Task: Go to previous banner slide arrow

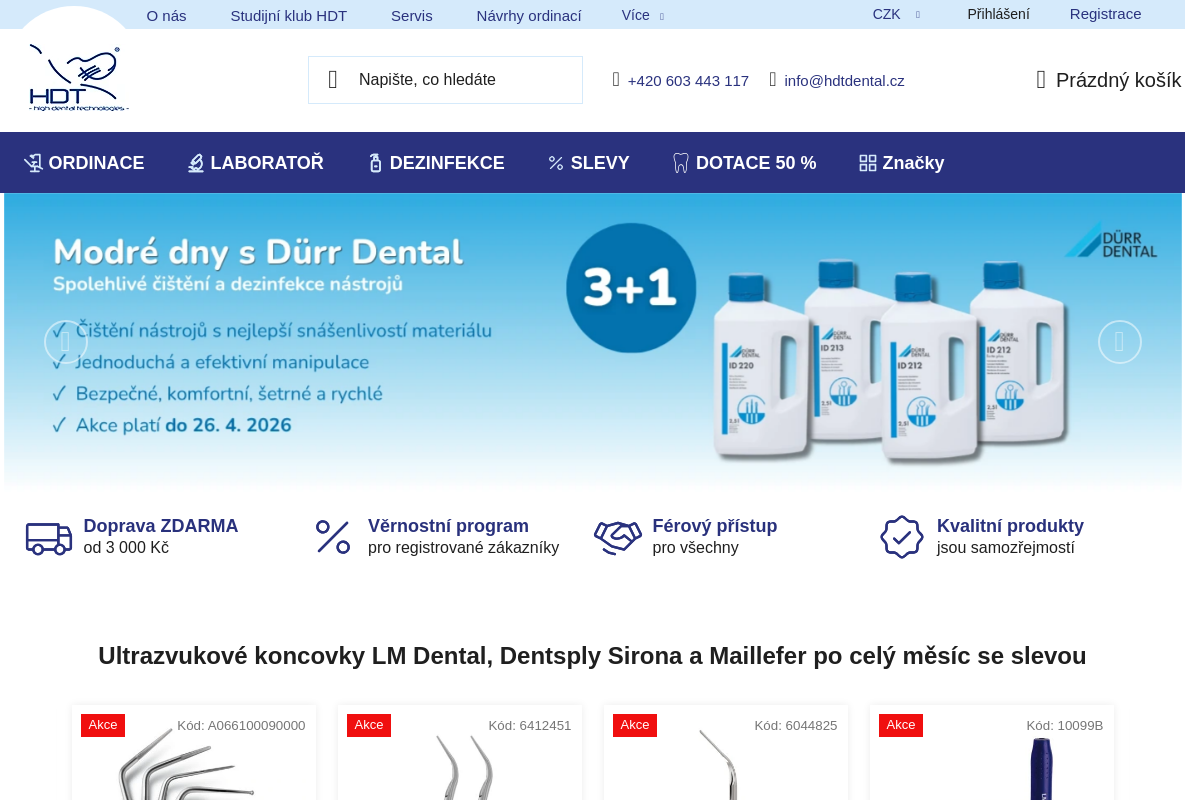Action: [x=66, y=342]
